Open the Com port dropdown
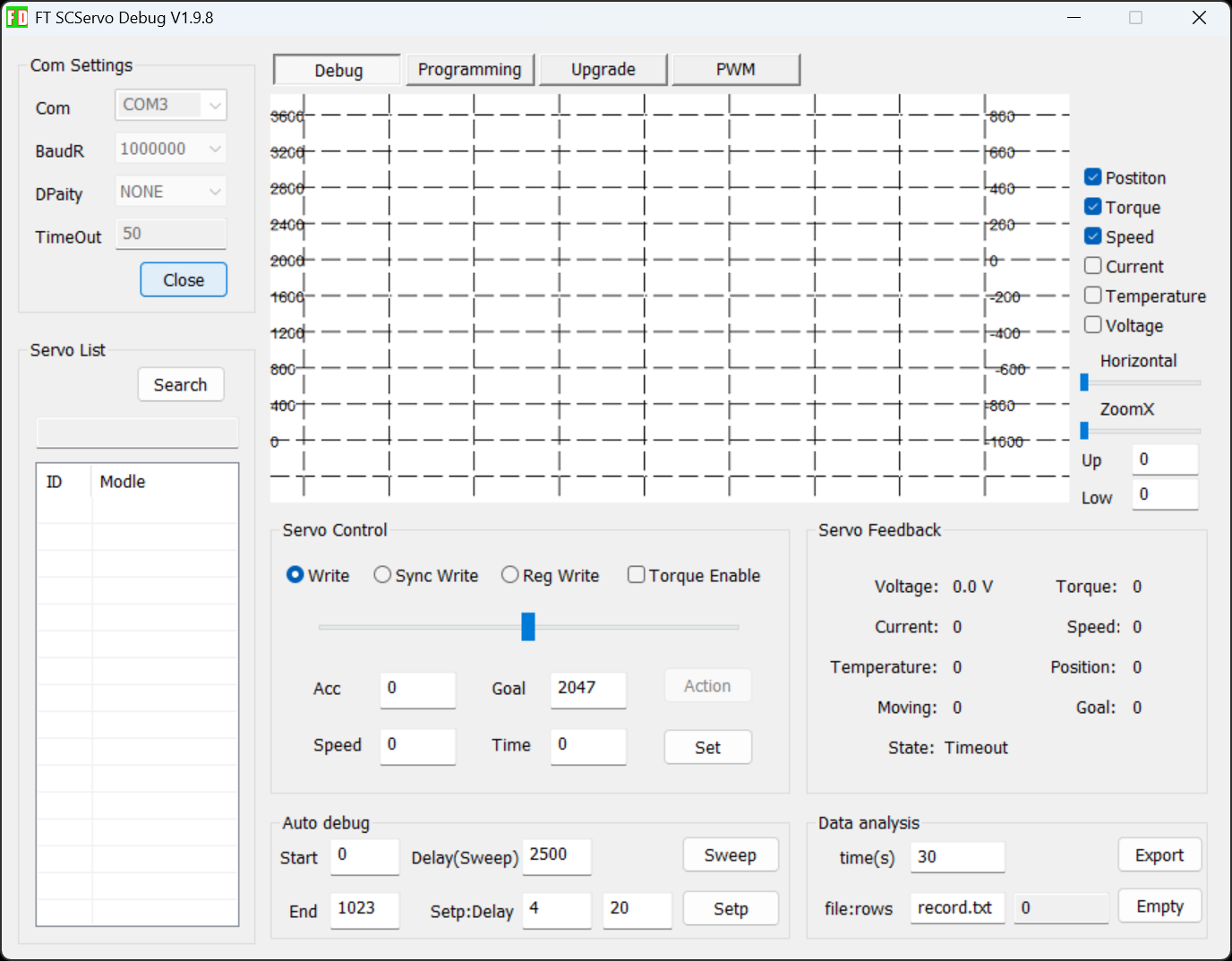Screen dimensions: 1232x961 pyautogui.click(x=171, y=105)
